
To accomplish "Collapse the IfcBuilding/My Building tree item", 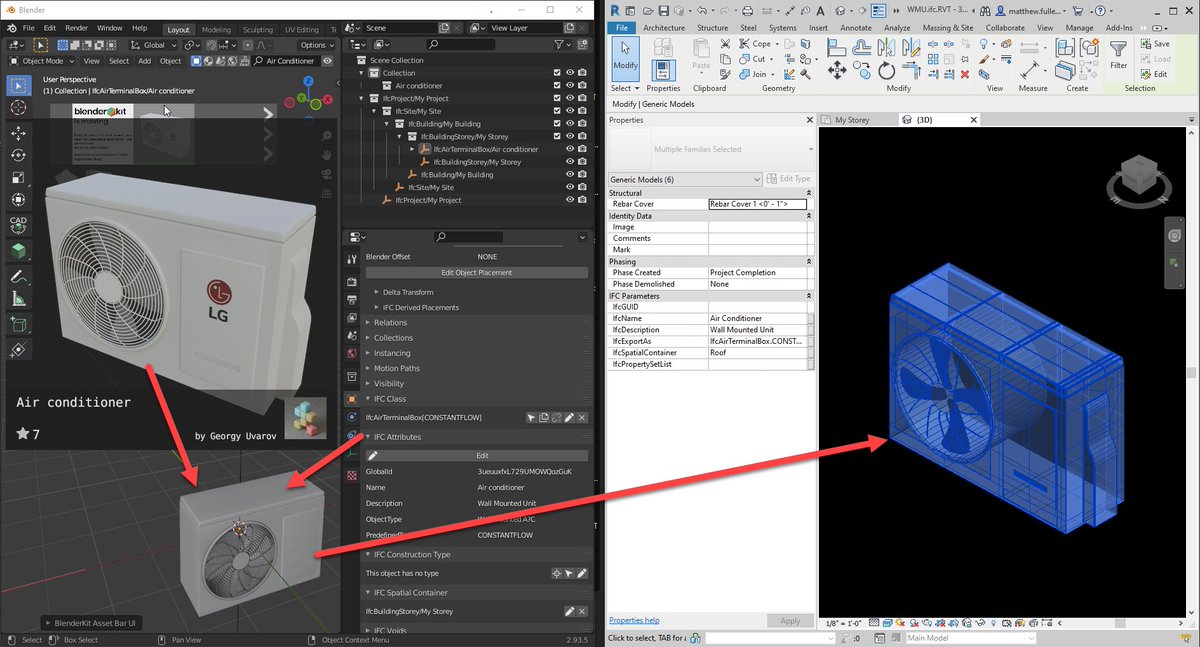I will coord(386,124).
